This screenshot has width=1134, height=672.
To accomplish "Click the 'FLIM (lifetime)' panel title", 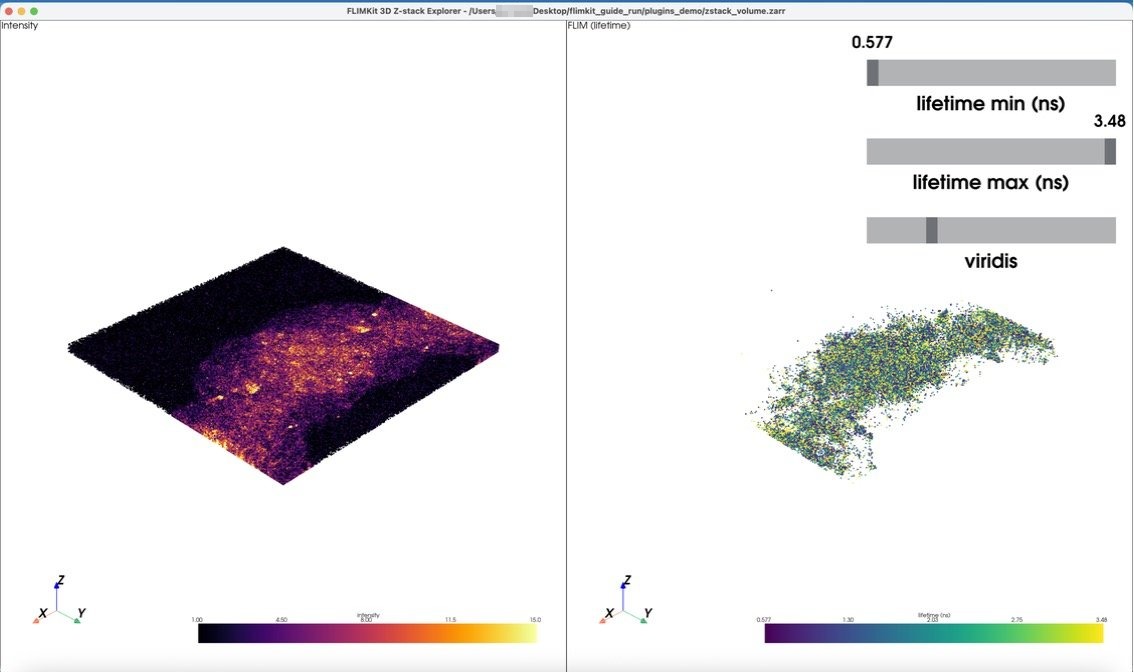I will tap(599, 25).
